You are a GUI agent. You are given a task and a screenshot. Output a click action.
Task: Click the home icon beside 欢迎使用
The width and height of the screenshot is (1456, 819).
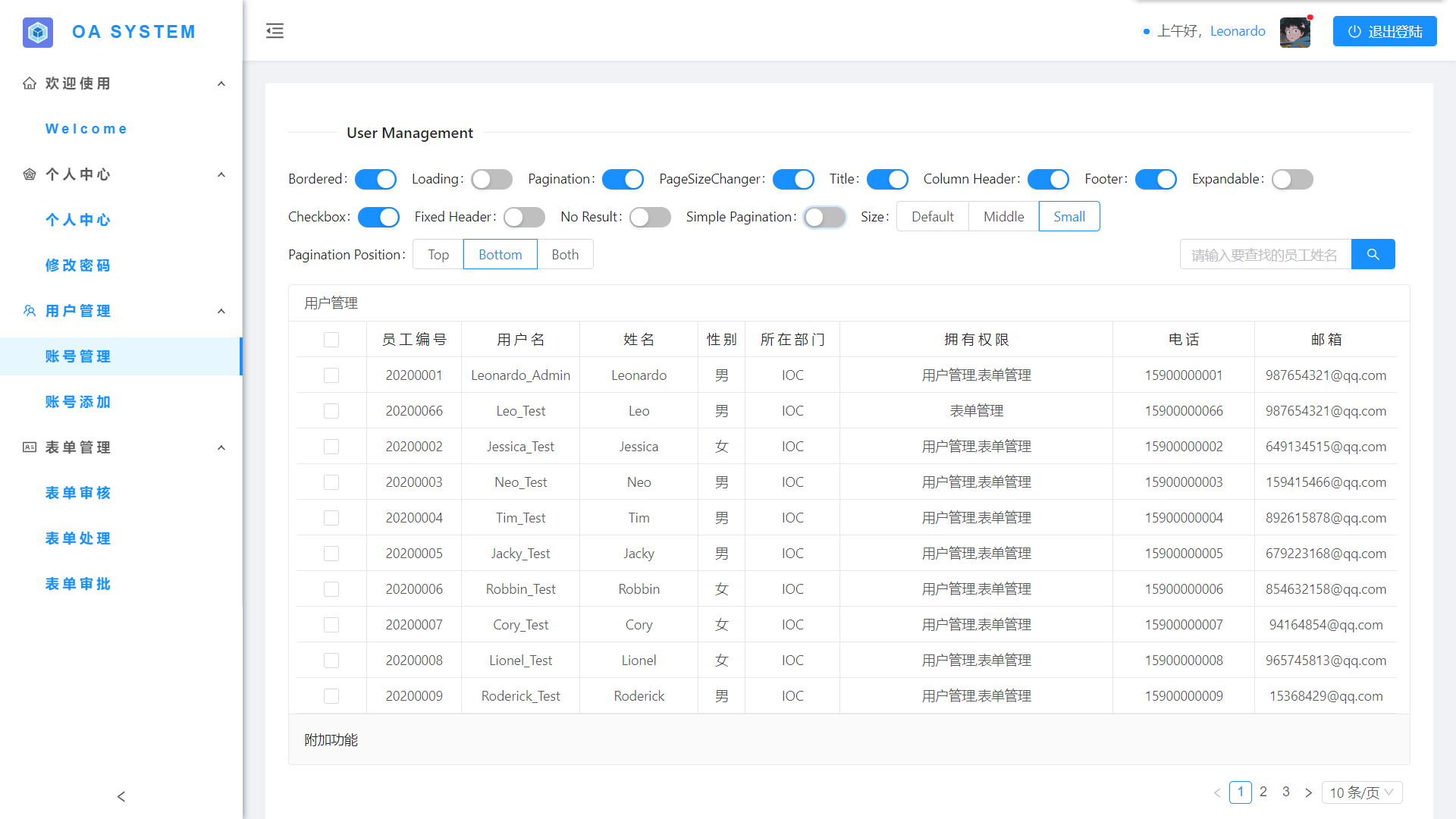tap(30, 83)
